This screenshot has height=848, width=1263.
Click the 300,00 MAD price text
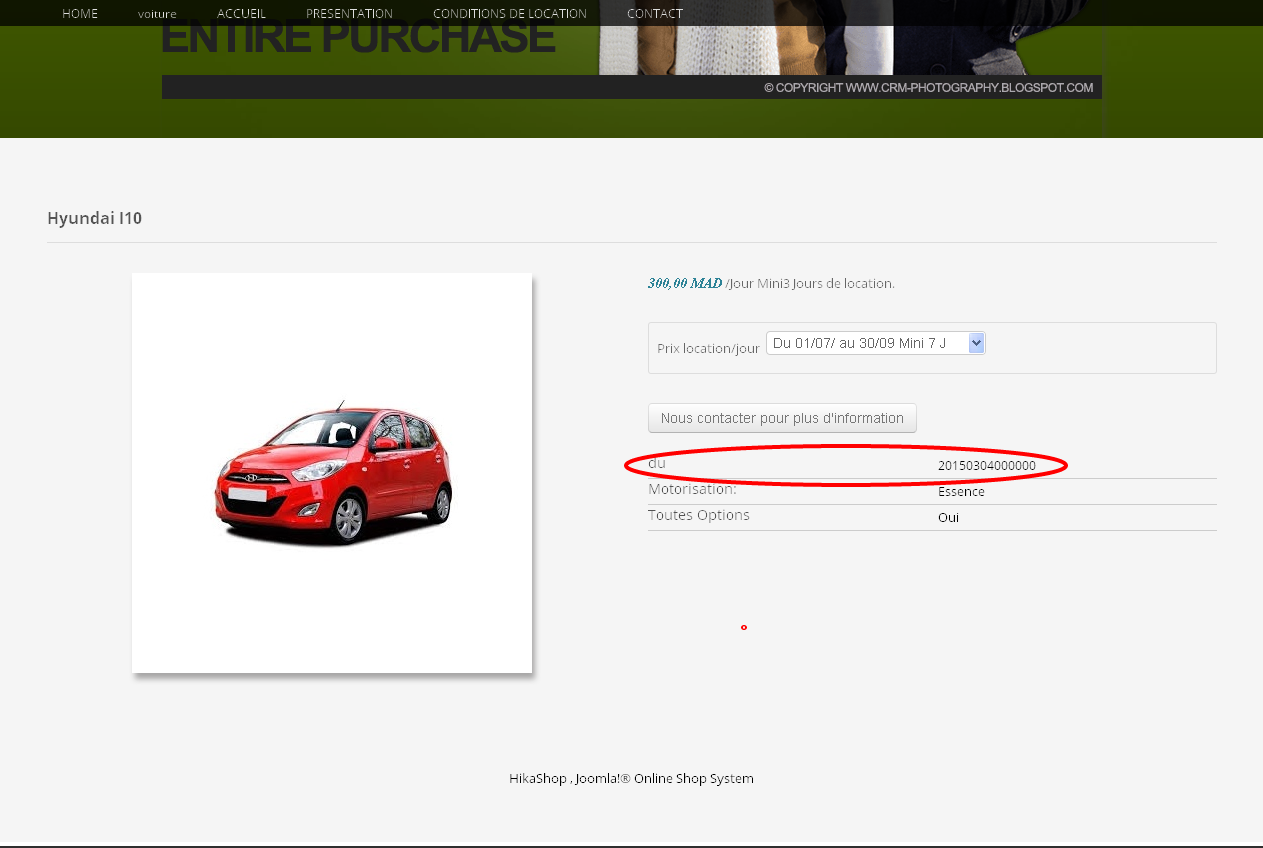[x=685, y=283]
